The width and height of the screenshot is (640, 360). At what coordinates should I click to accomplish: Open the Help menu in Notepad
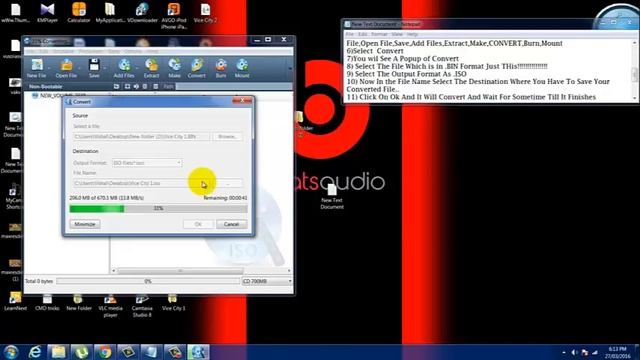point(412,34)
